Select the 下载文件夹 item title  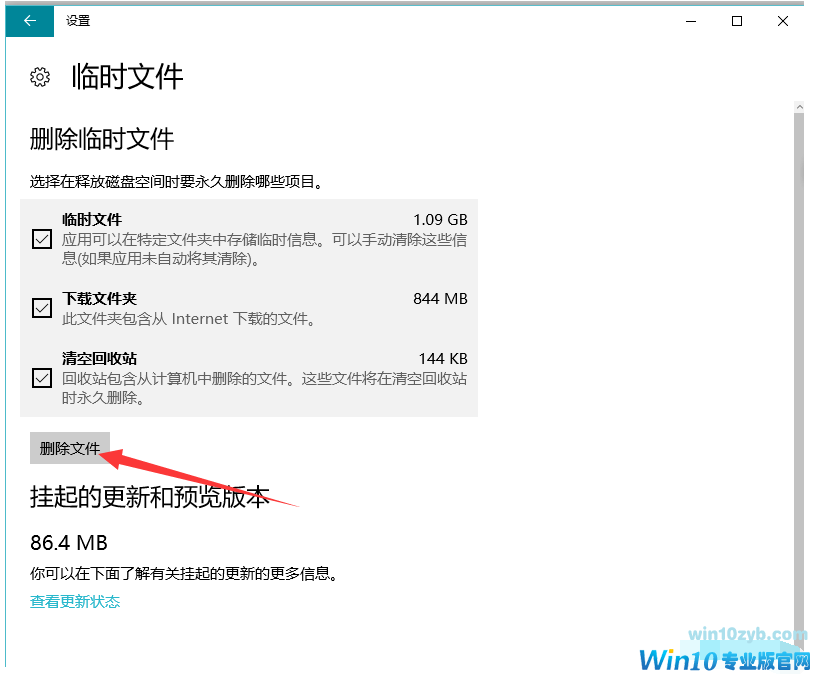[99, 299]
